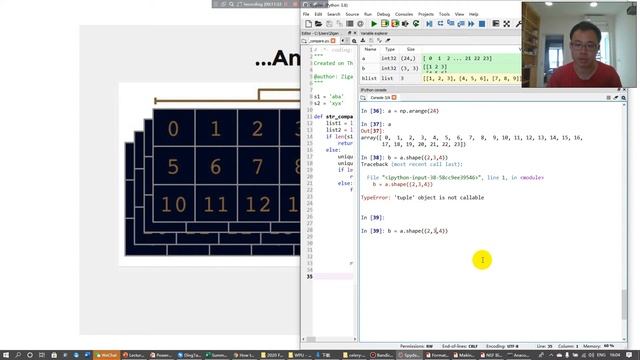
Task: Select the Console 1/A tab
Action: tap(380, 98)
